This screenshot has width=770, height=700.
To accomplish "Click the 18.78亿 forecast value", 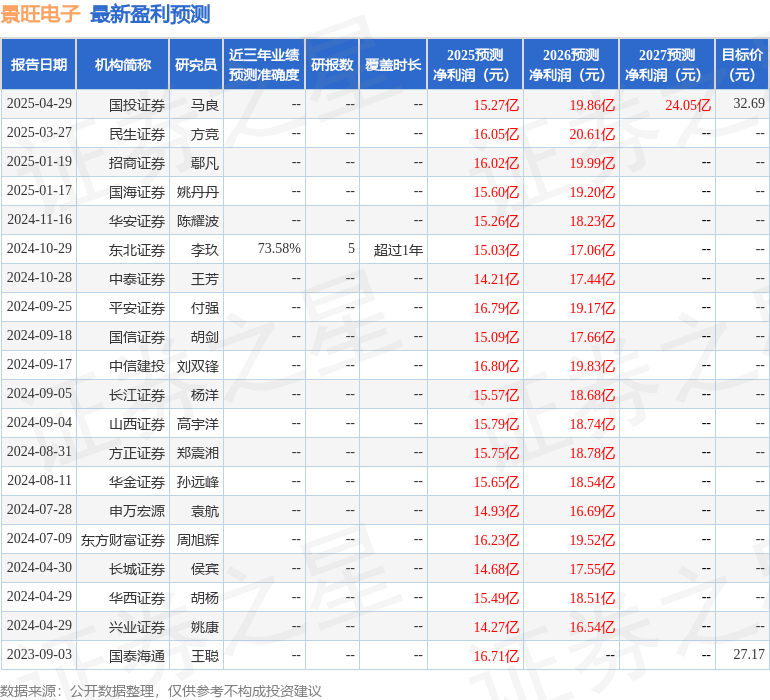I will pos(592,453).
